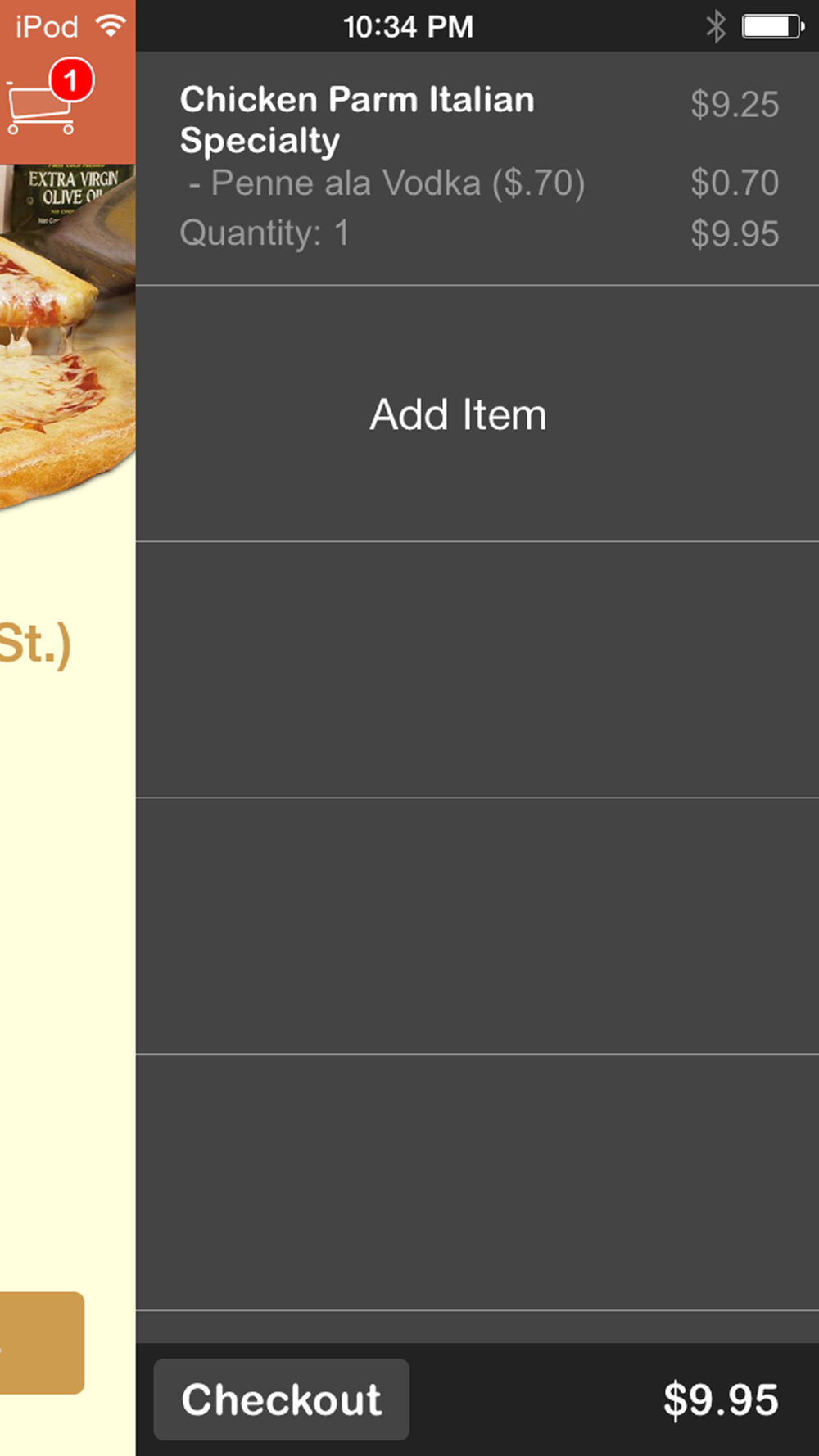819x1456 pixels.
Task: Tap the red cart badge showing 1
Action: 71,79
